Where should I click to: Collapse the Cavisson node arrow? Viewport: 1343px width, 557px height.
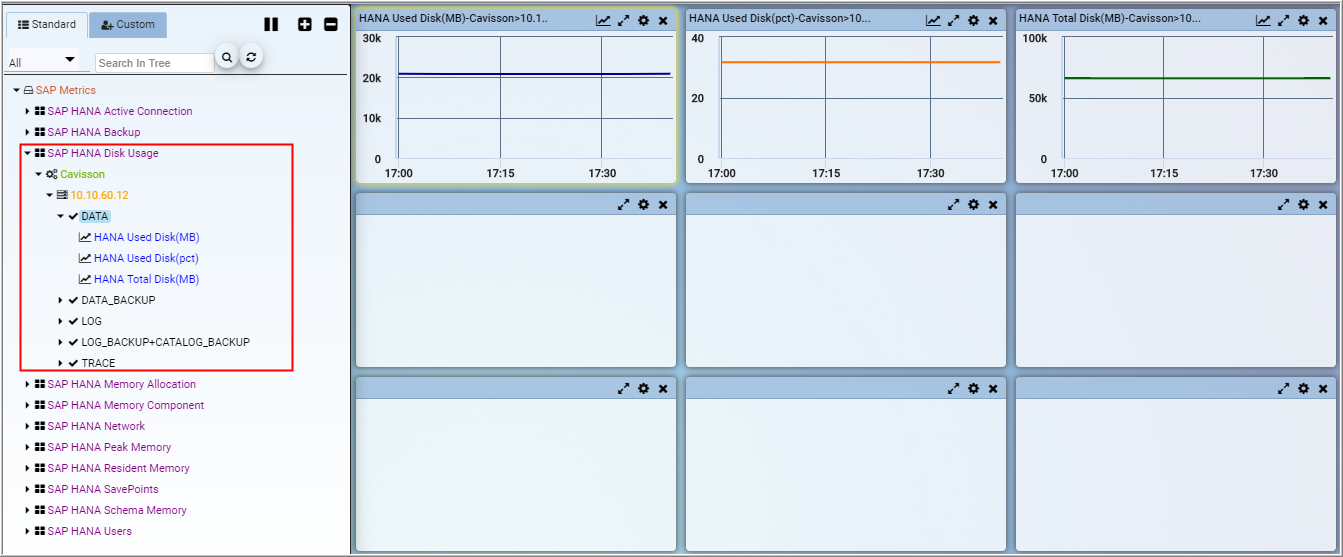click(39, 174)
